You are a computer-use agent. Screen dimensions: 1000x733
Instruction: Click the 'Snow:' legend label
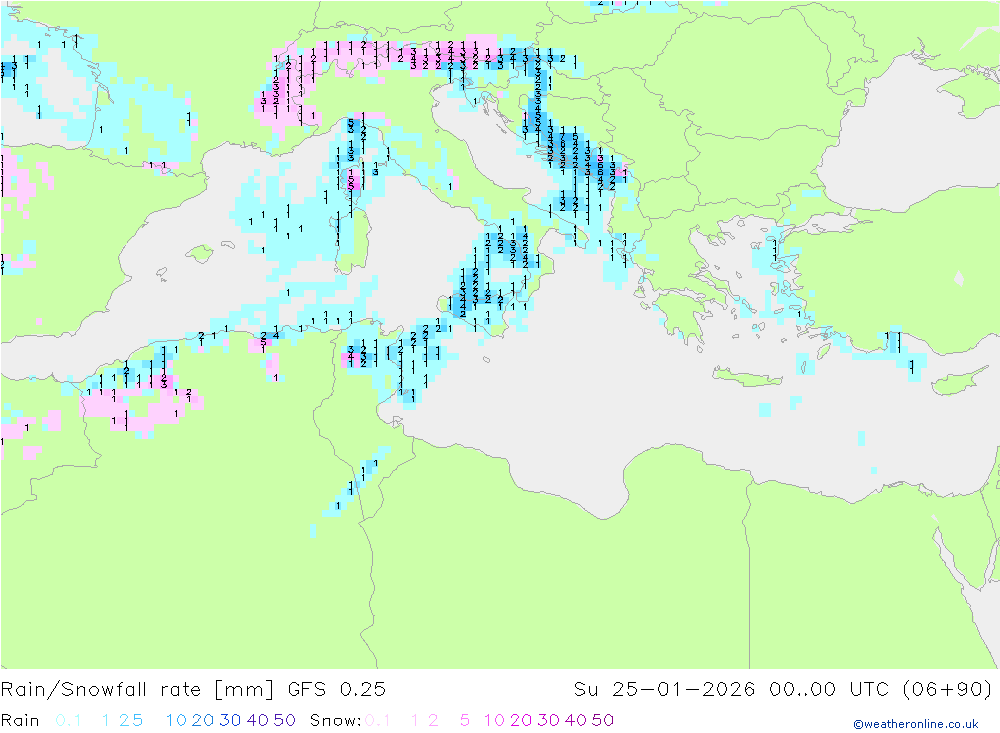(x=335, y=720)
